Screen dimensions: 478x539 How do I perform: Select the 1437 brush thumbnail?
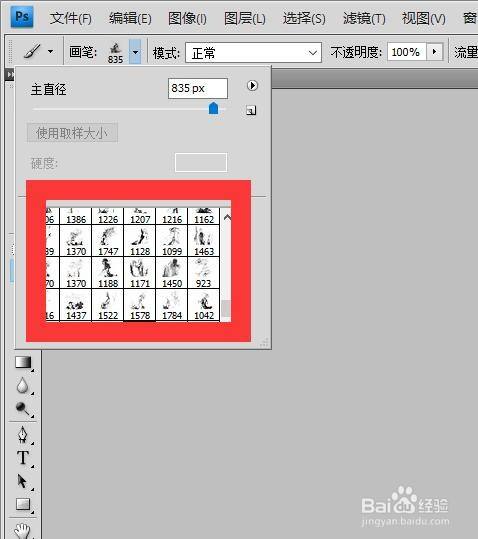click(x=76, y=305)
